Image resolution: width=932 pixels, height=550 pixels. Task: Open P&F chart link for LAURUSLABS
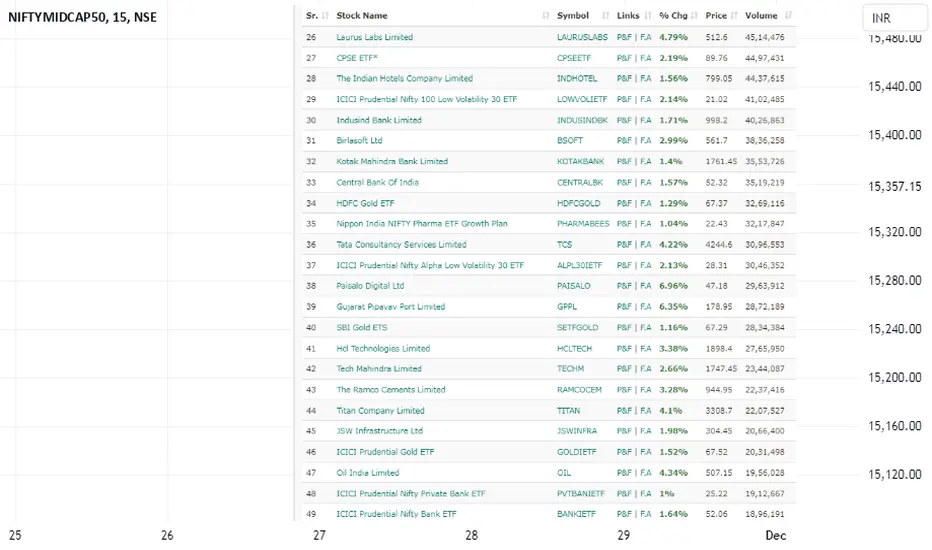point(624,37)
